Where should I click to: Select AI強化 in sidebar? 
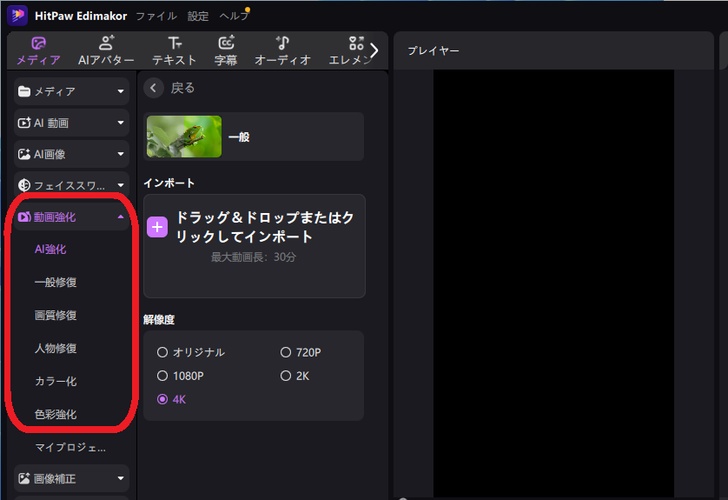pyautogui.click(x=51, y=249)
